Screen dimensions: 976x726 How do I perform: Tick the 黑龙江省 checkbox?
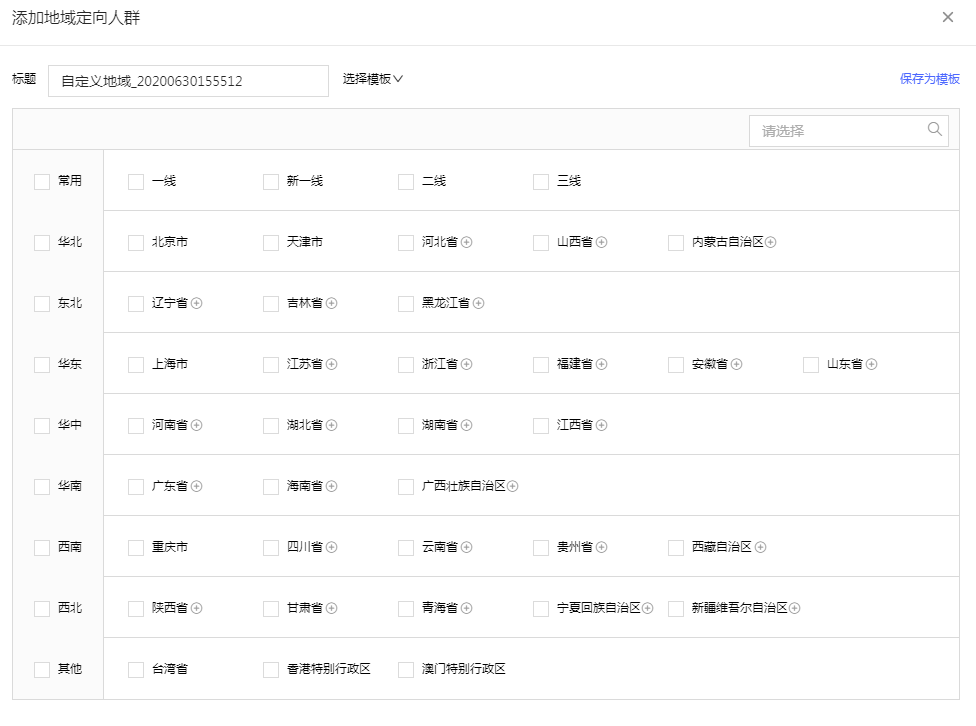coord(406,304)
